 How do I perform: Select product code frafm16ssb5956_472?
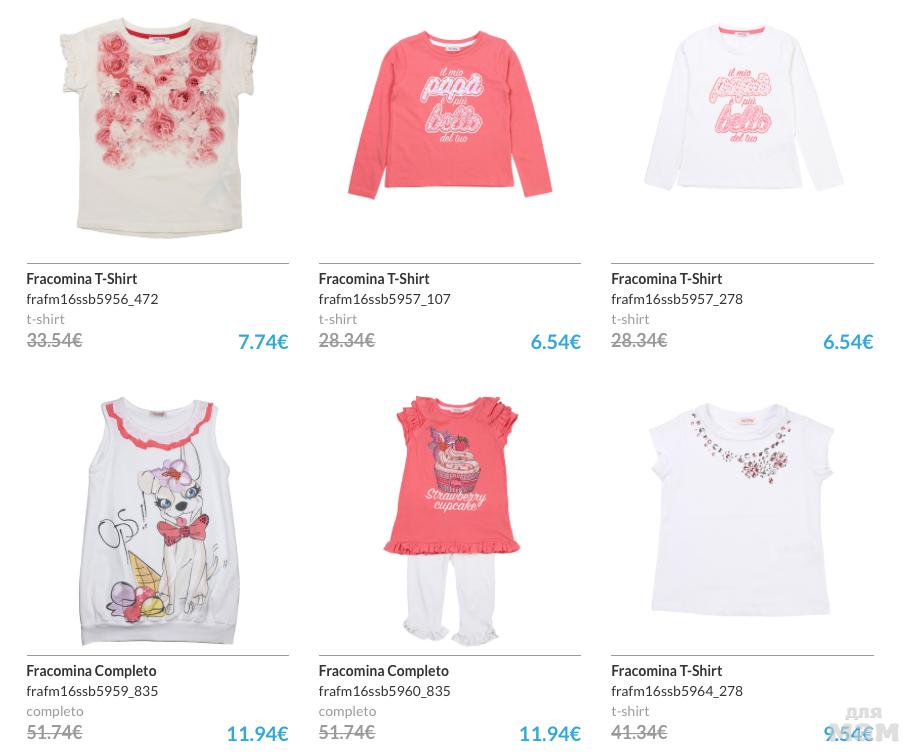[92, 299]
